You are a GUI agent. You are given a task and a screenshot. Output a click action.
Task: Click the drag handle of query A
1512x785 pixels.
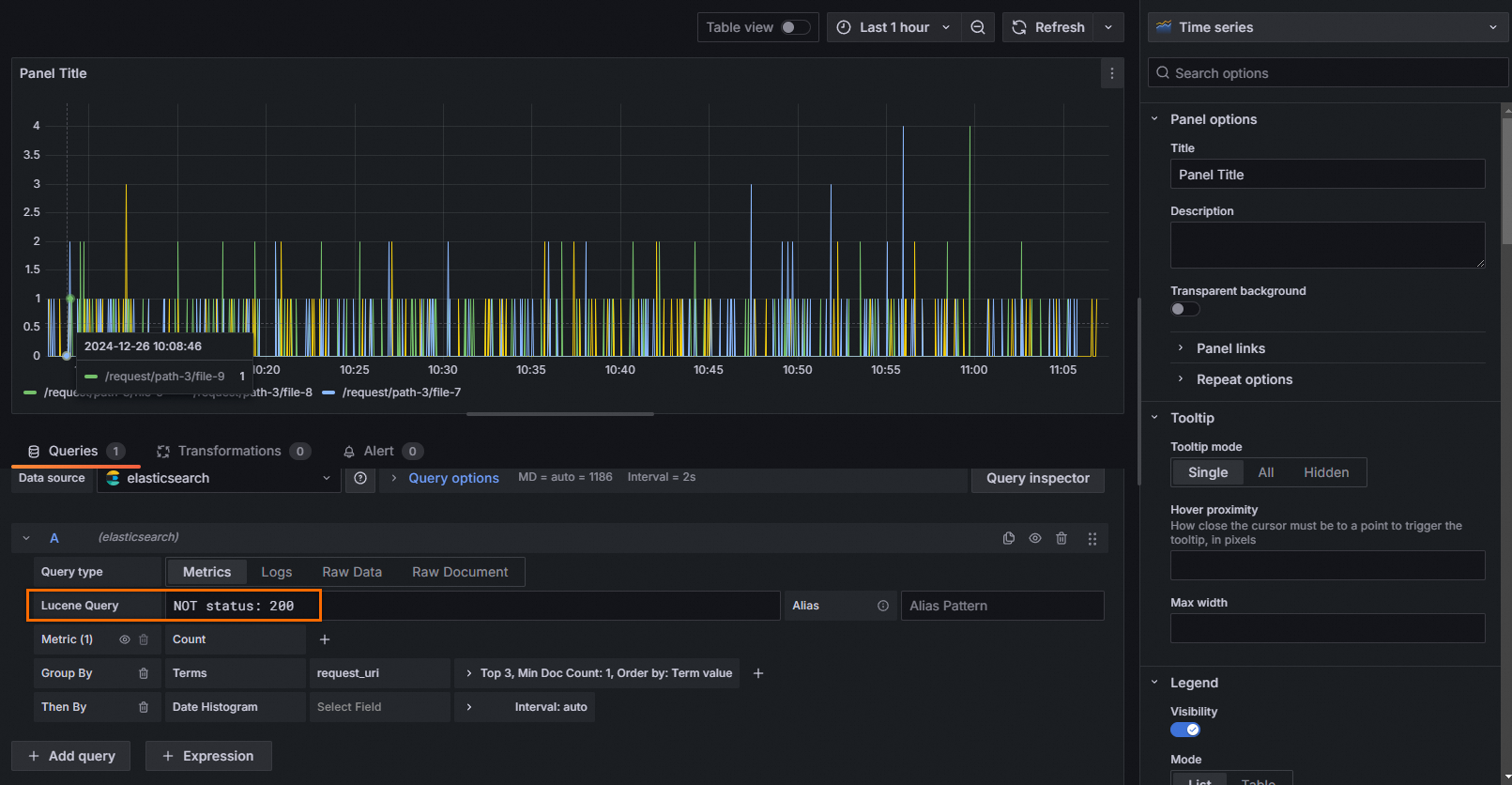pyautogui.click(x=1092, y=538)
